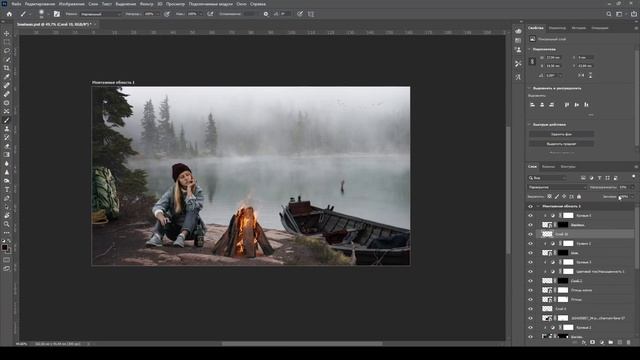
Task: Create new group folder icon
Action: tap(611, 342)
